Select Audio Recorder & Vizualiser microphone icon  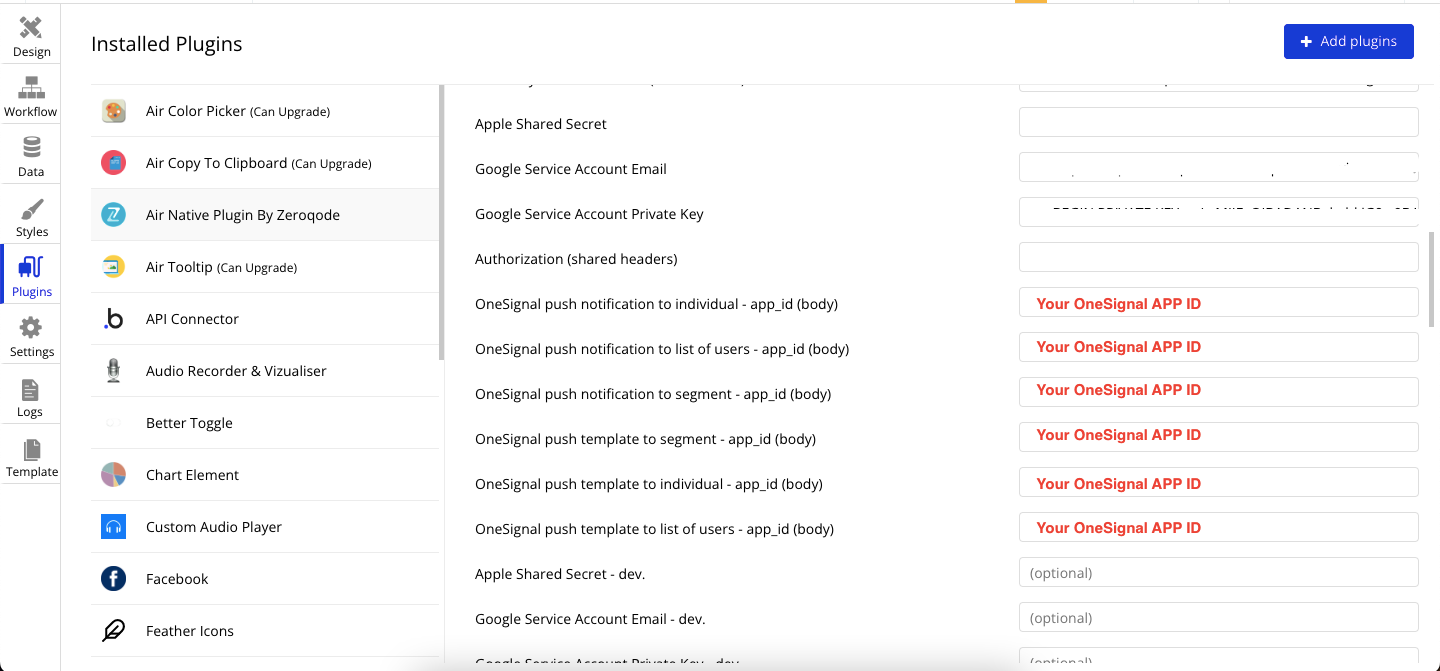pyautogui.click(x=114, y=371)
